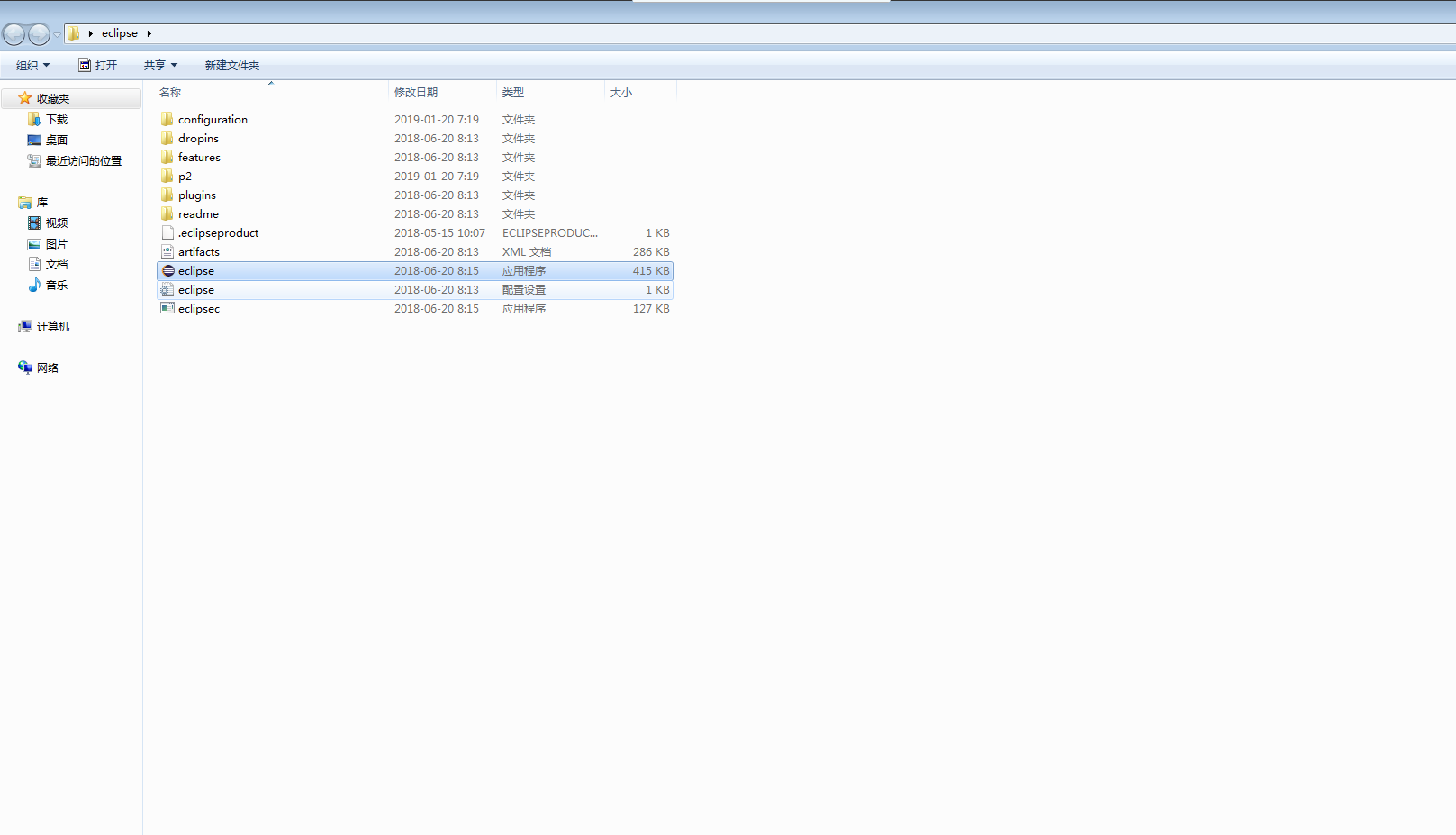
Task: Click the readme folder icon
Action: [x=167, y=213]
